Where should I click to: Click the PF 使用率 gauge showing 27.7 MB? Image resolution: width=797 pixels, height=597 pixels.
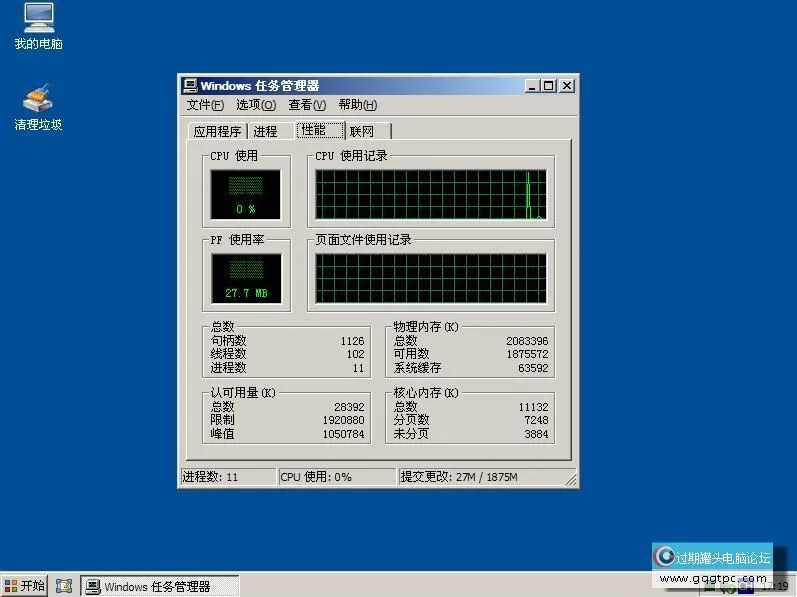(x=246, y=278)
